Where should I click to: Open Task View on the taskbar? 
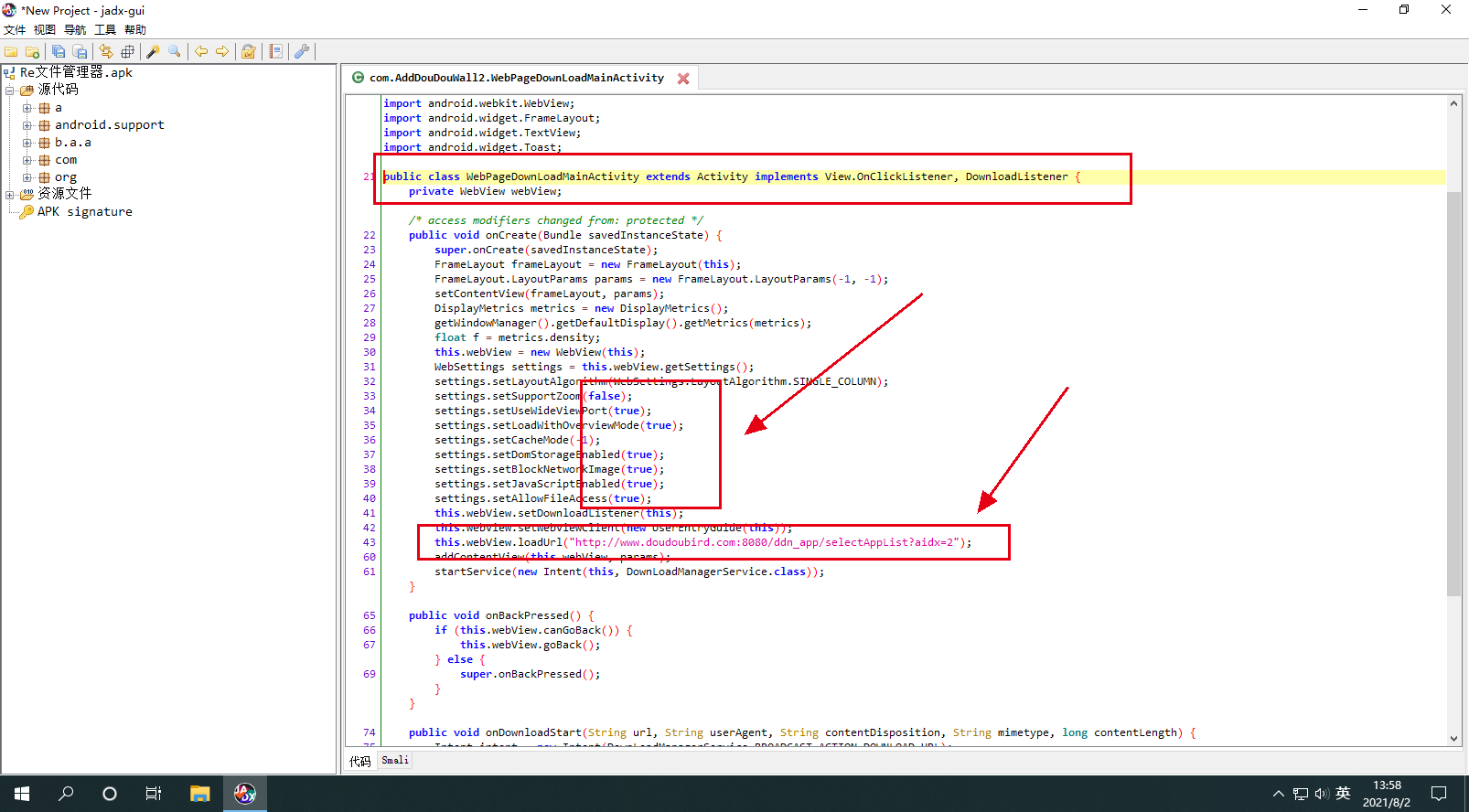click(154, 794)
